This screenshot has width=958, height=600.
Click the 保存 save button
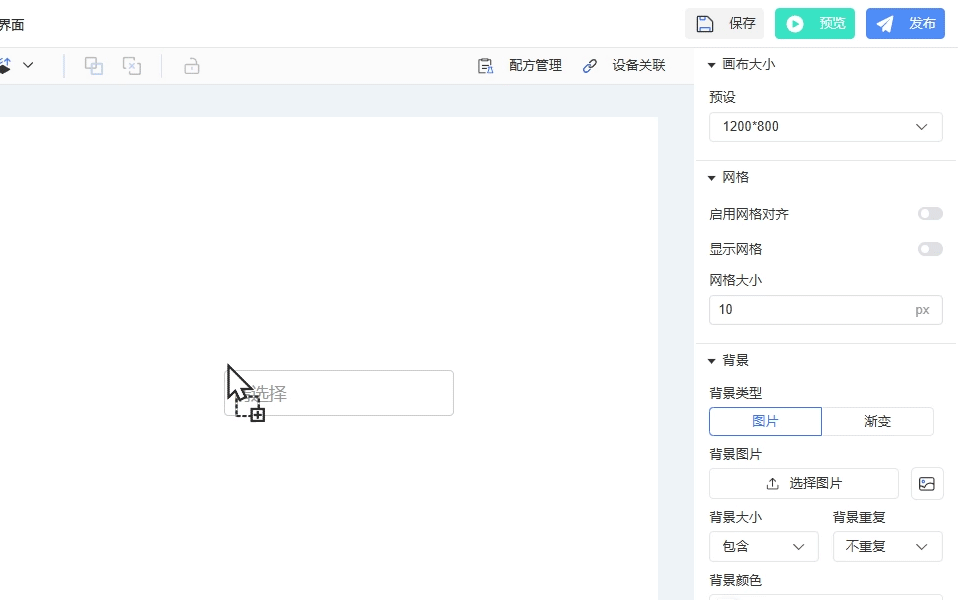724,24
